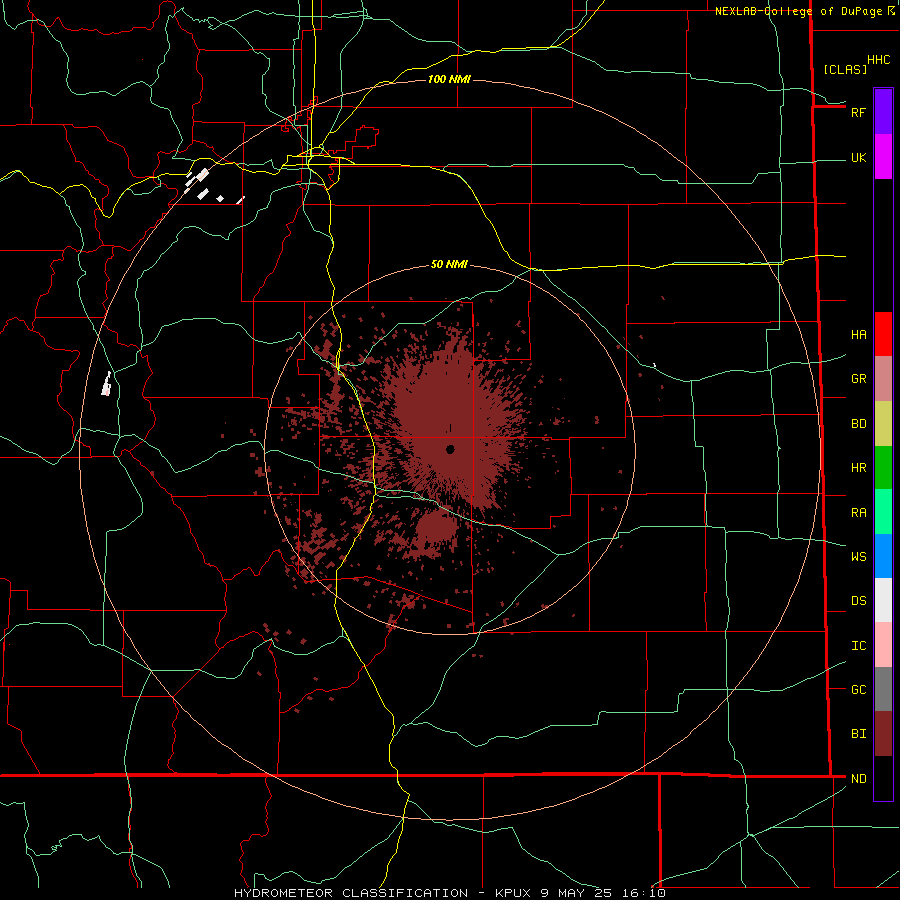The width and height of the screenshot is (900, 900).
Task: Click the '[CLAS]' units label
Action: (x=845, y=69)
